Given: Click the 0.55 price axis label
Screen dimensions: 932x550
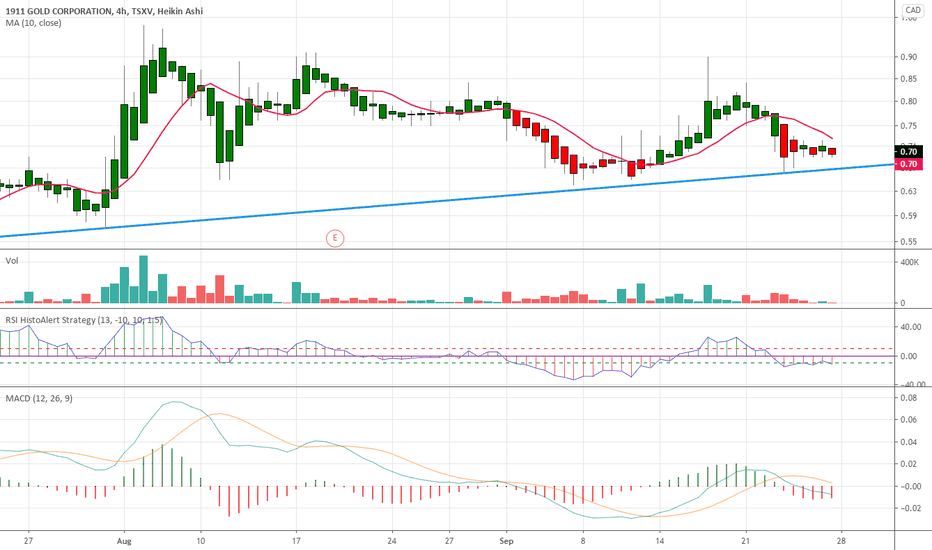Looking at the screenshot, I should click(x=908, y=242).
